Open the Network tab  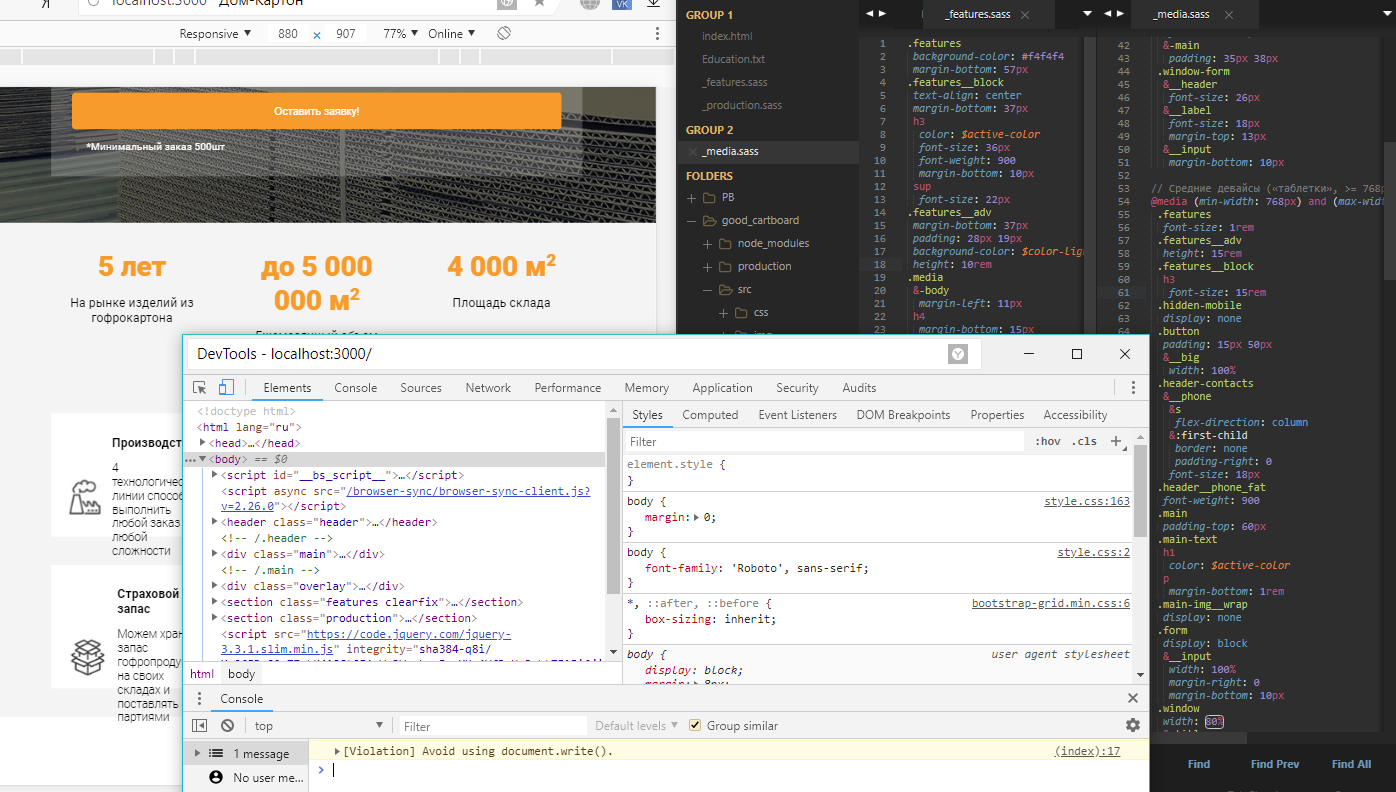coord(488,388)
